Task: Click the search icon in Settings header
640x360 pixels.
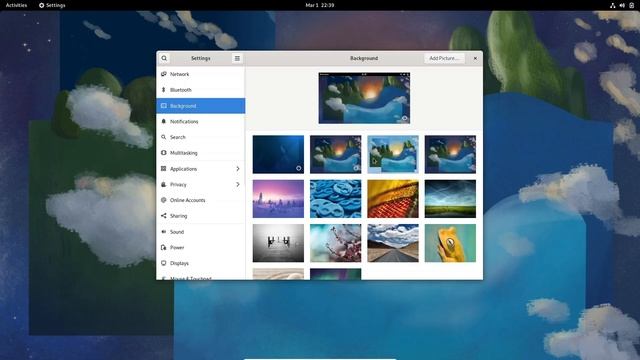Action: pyautogui.click(x=164, y=58)
